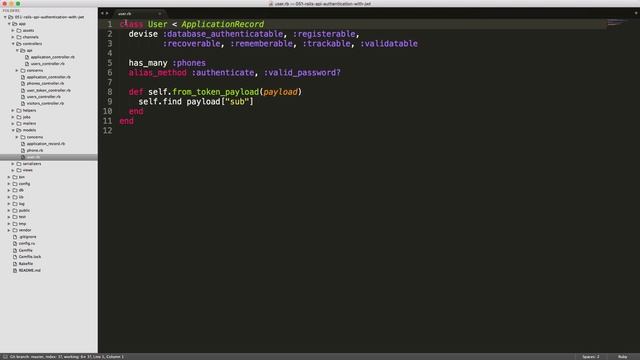Screen dimensions: 640x360
Task: Click the Git branch status text
Action: (67, 357)
